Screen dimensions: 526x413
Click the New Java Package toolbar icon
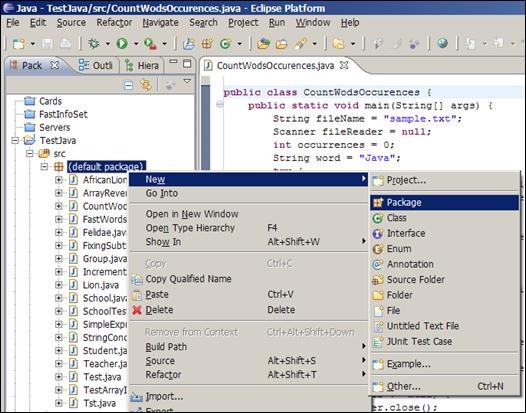(x=207, y=44)
